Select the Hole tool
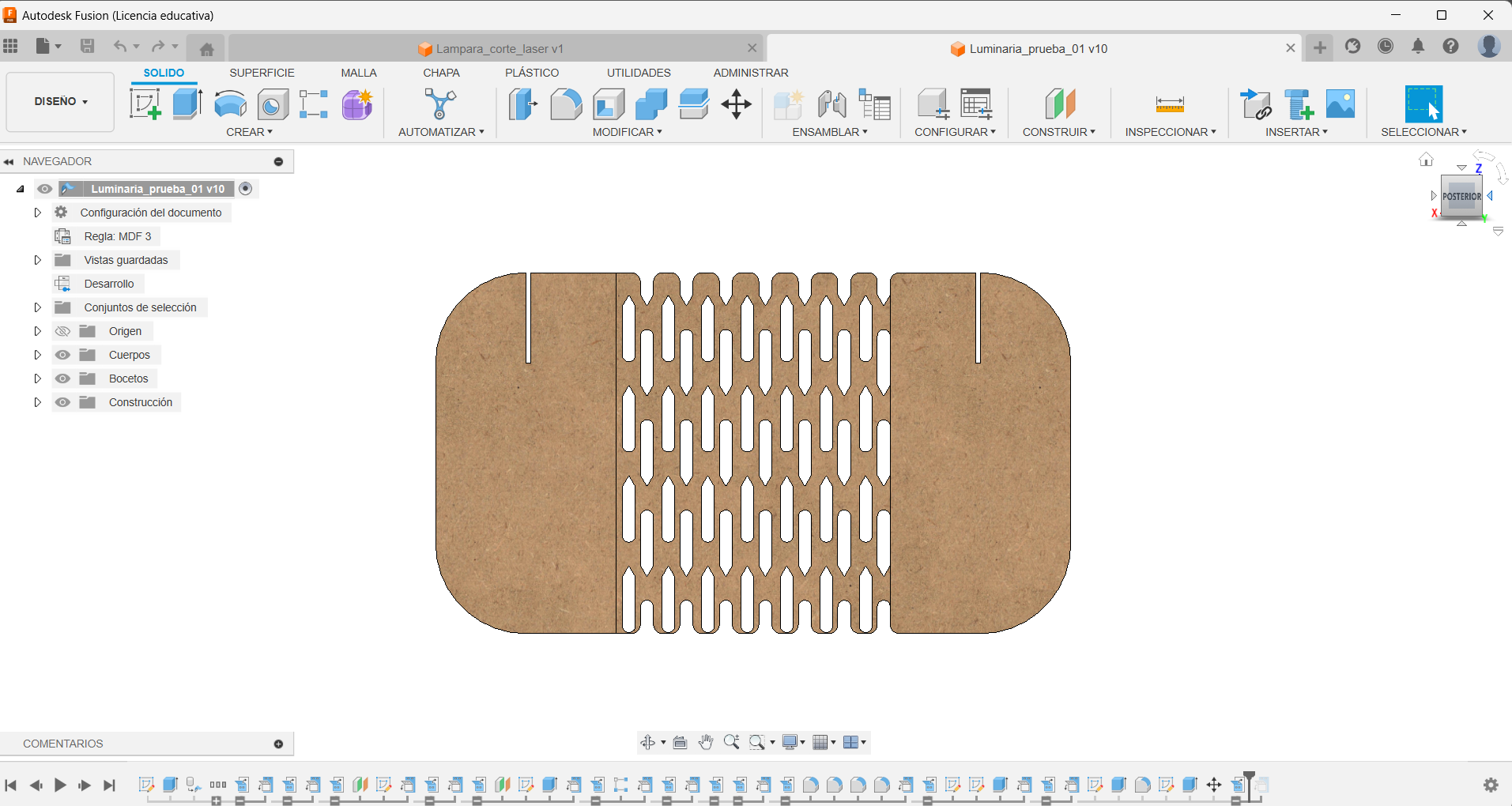The image size is (1512, 806). (x=273, y=104)
